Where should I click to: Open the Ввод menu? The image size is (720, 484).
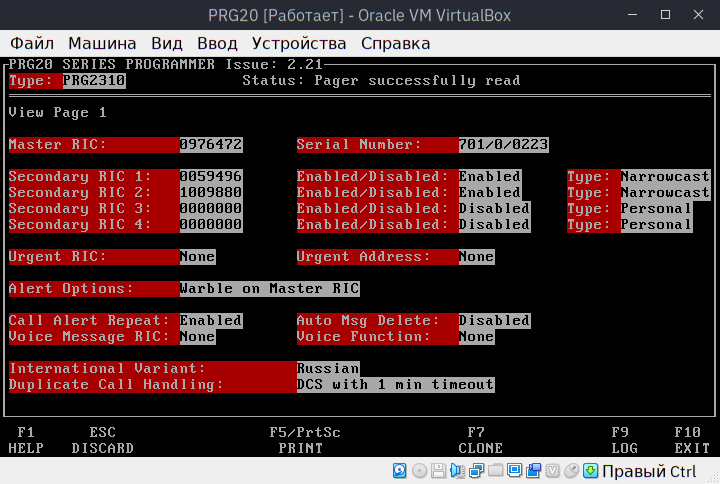(217, 43)
